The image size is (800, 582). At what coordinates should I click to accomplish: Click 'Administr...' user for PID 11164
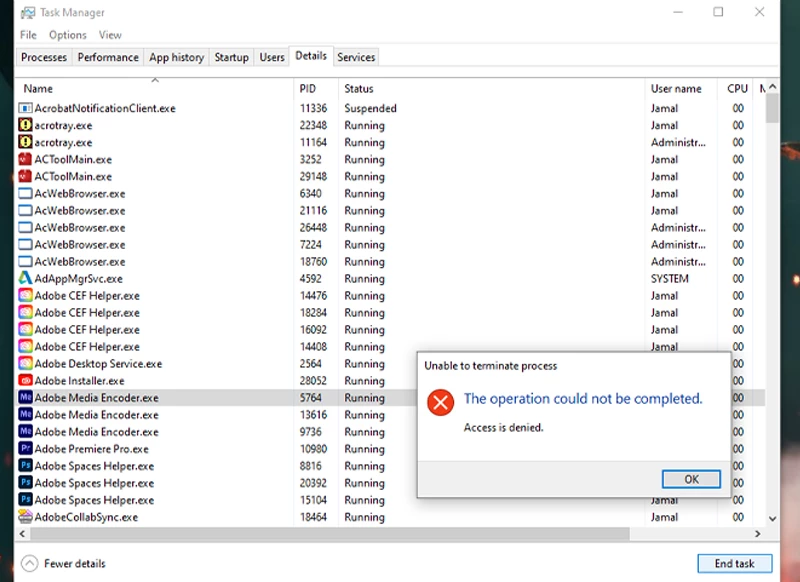point(678,142)
